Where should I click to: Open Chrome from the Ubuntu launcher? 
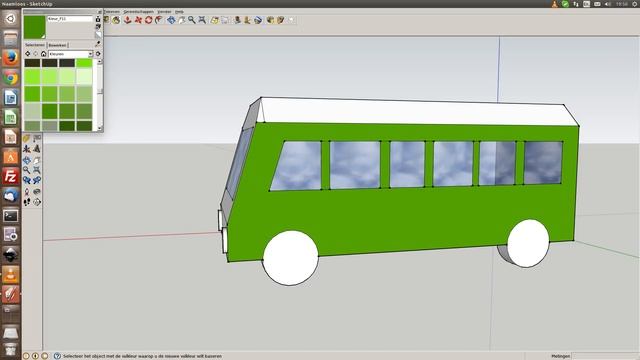point(11,78)
